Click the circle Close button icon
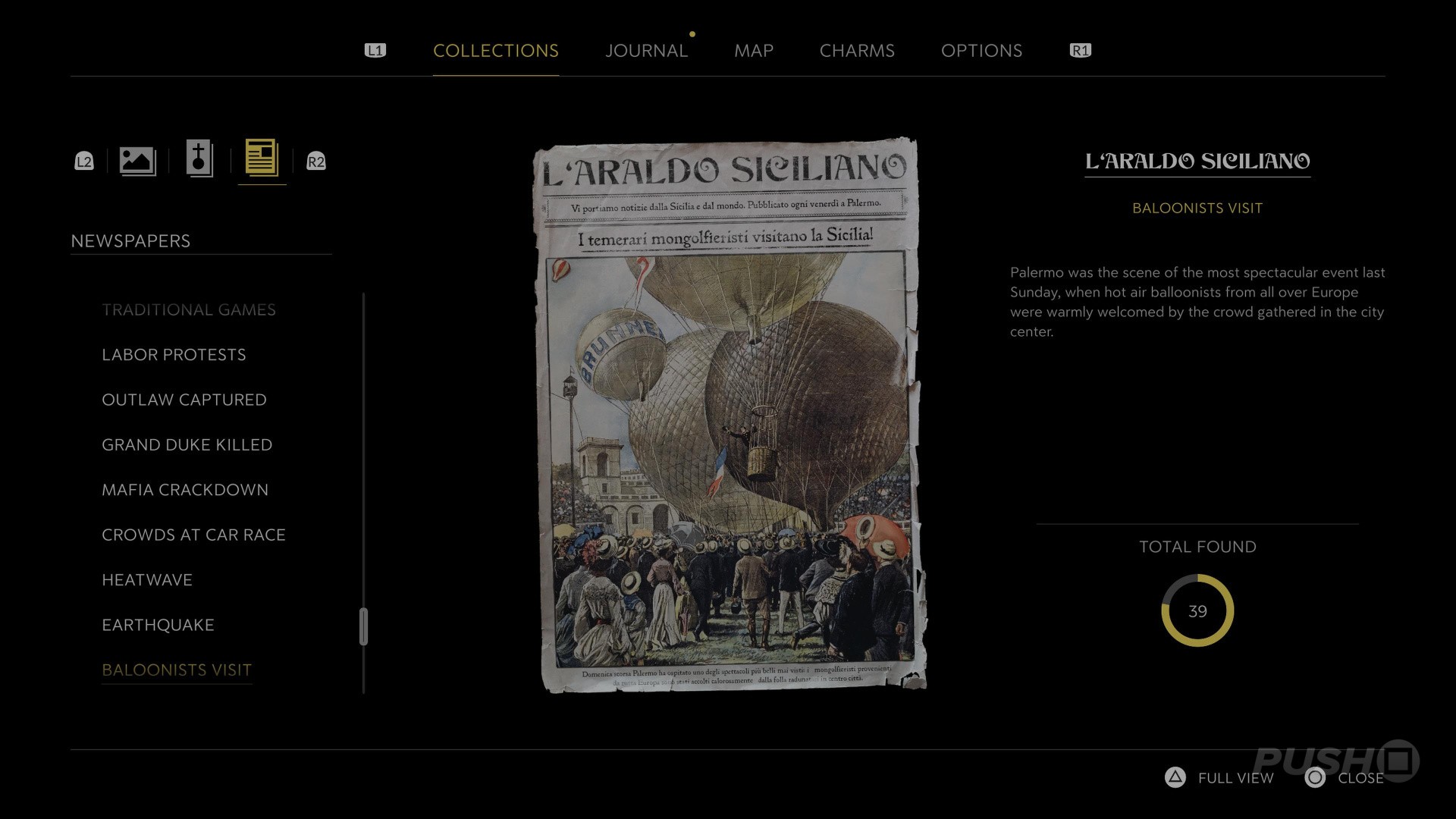Screen dimensions: 1456x819 (1315, 777)
